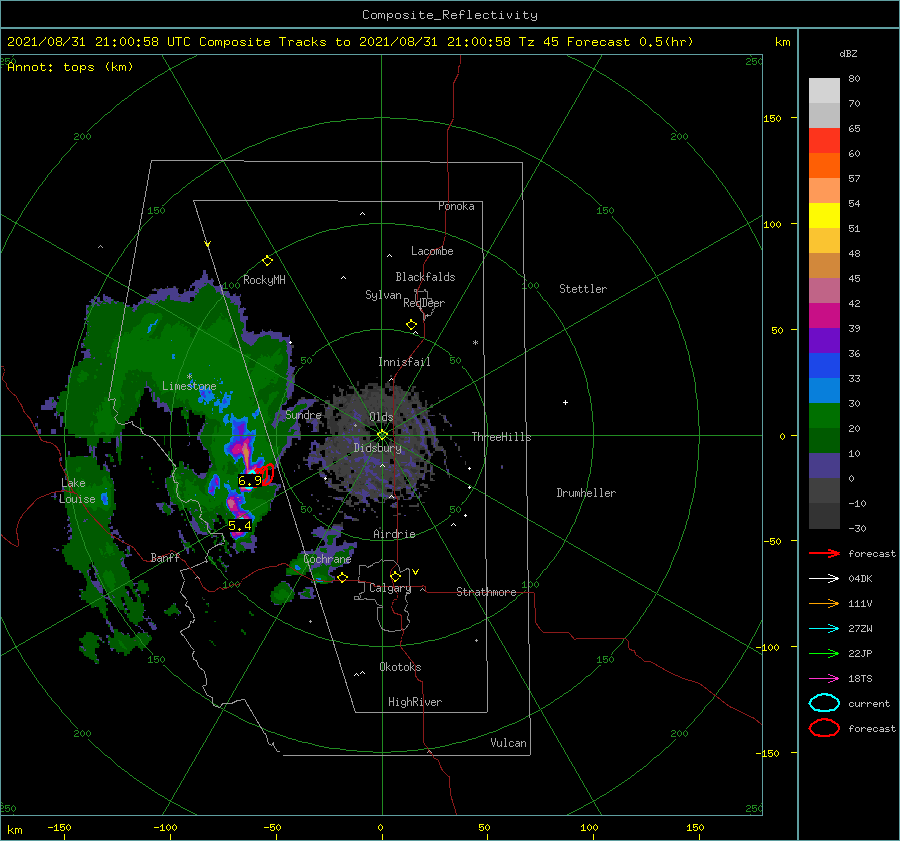Click the orange 111V arrow icon

[824, 603]
